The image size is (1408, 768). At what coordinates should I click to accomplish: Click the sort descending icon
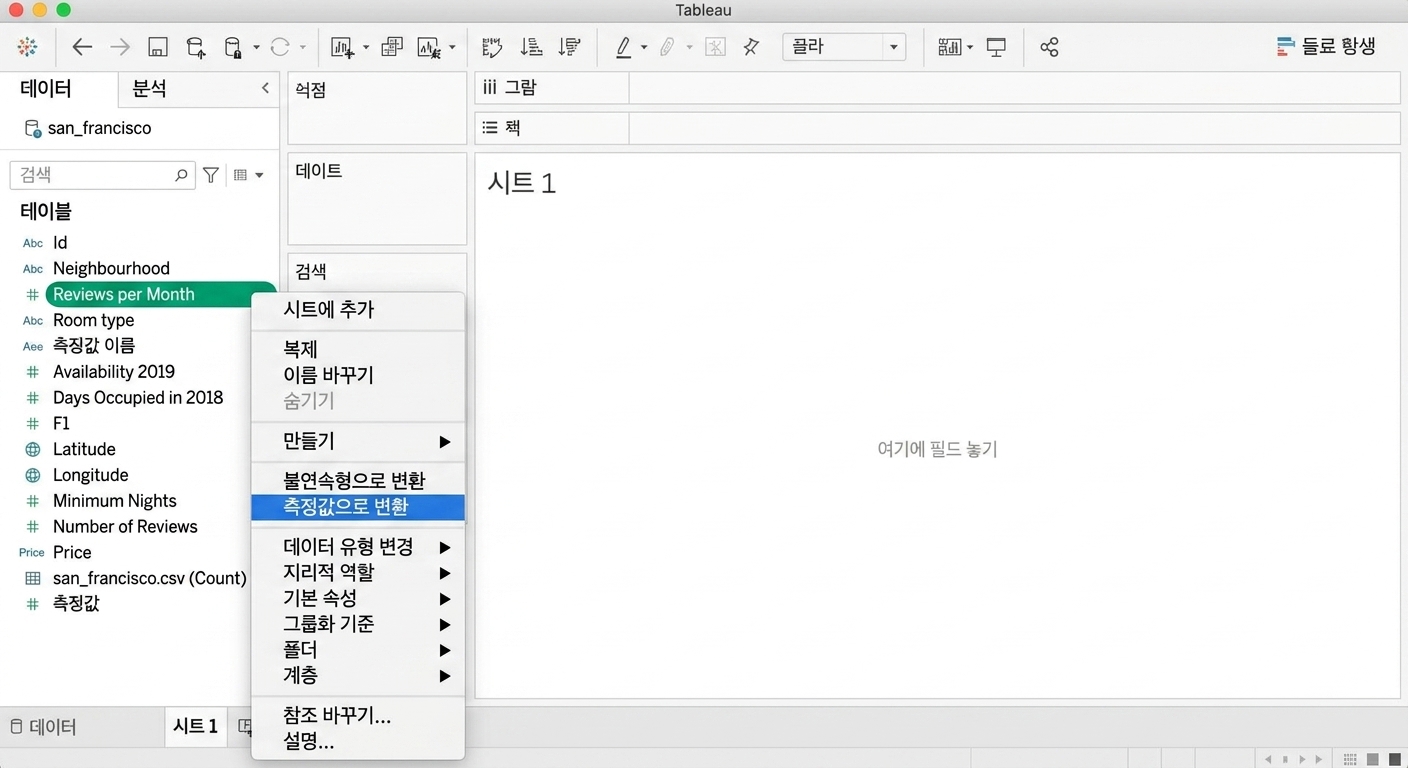tap(570, 47)
